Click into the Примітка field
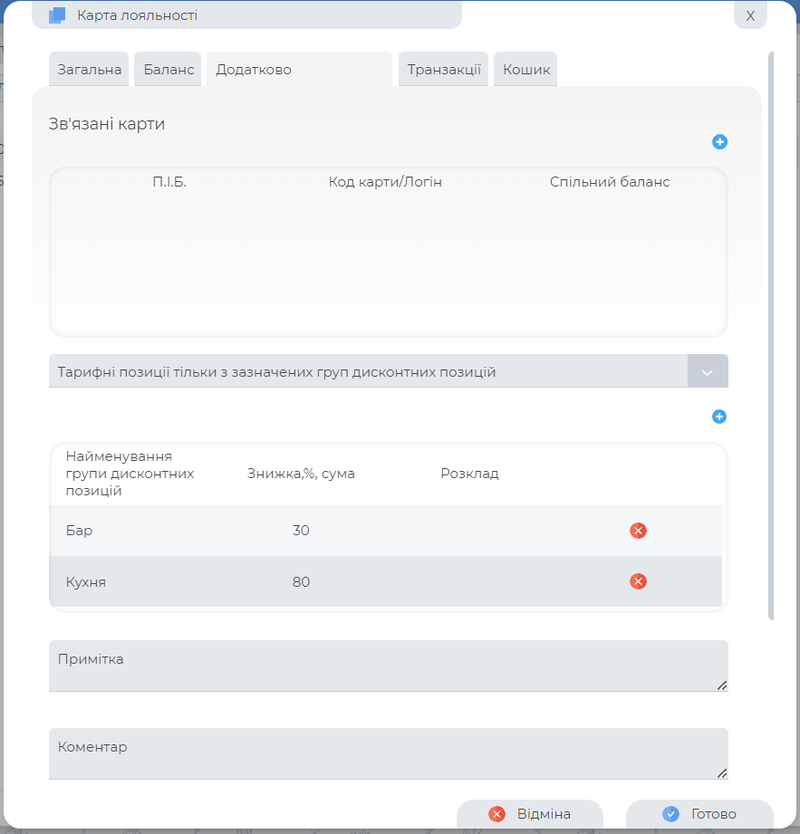This screenshot has height=834, width=800. point(388,666)
